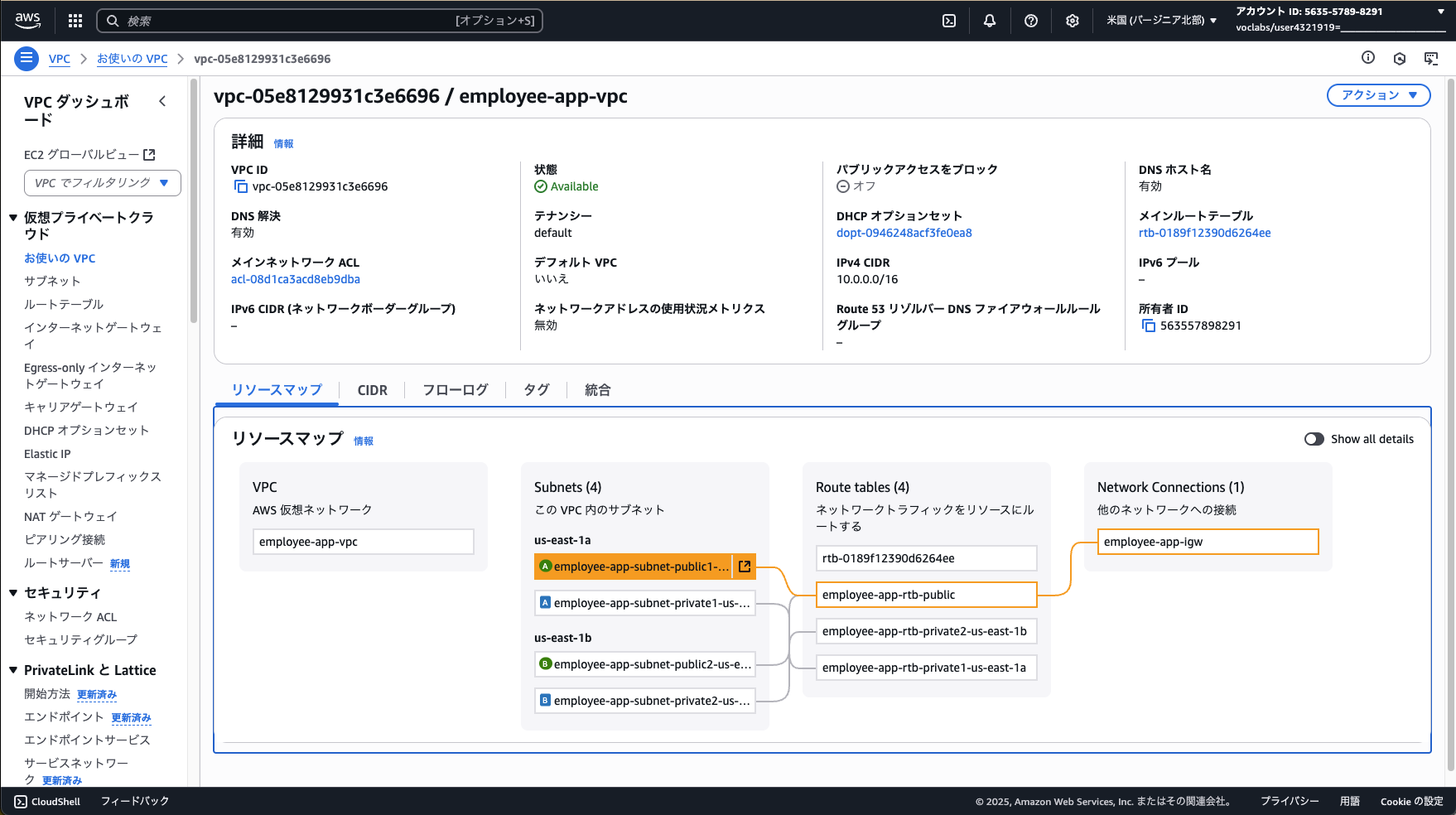Click the hexagon preferences icon
The height and width of the screenshot is (815, 1456).
[1400, 58]
